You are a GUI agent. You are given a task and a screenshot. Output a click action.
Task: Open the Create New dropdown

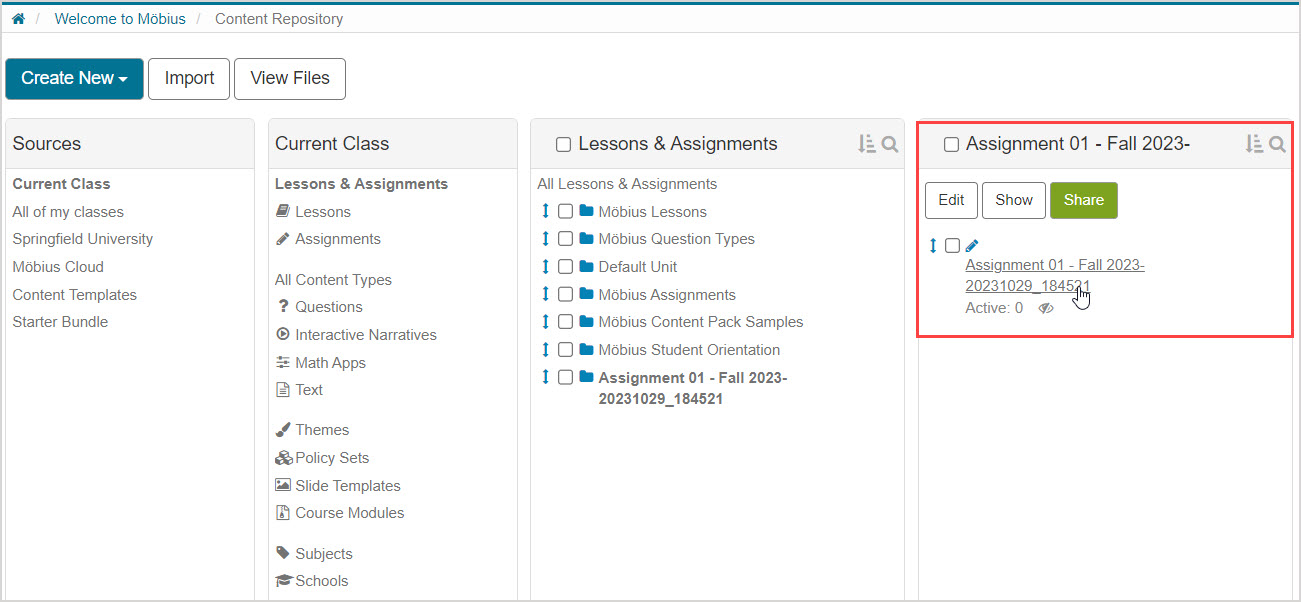(74, 79)
